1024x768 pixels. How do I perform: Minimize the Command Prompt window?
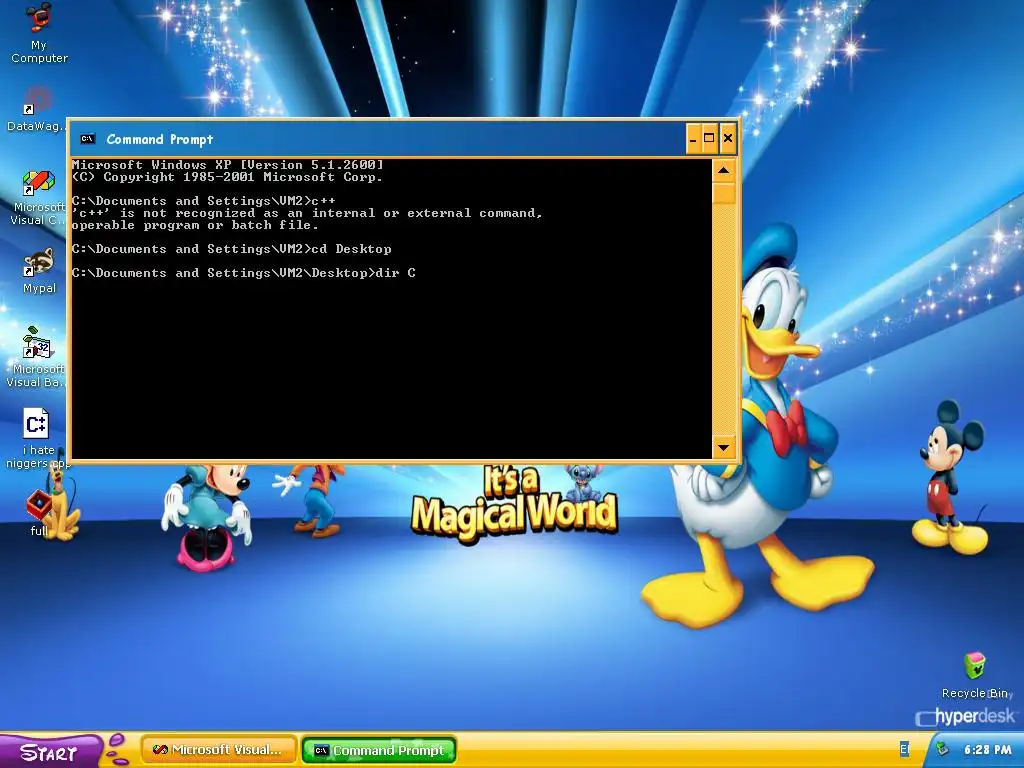pos(694,138)
